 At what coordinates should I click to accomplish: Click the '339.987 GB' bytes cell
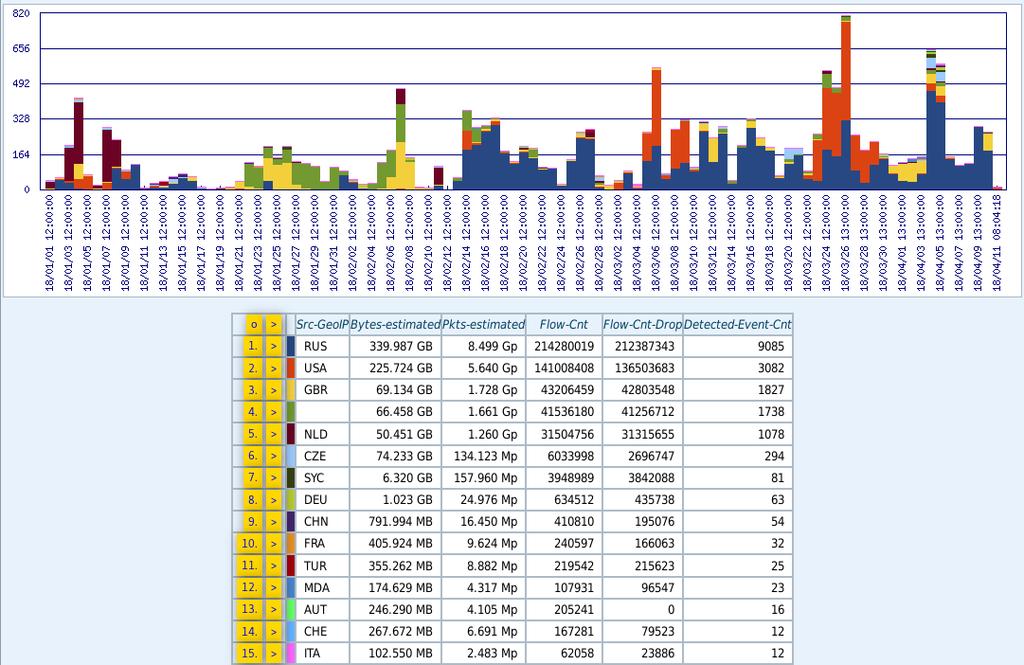point(396,346)
